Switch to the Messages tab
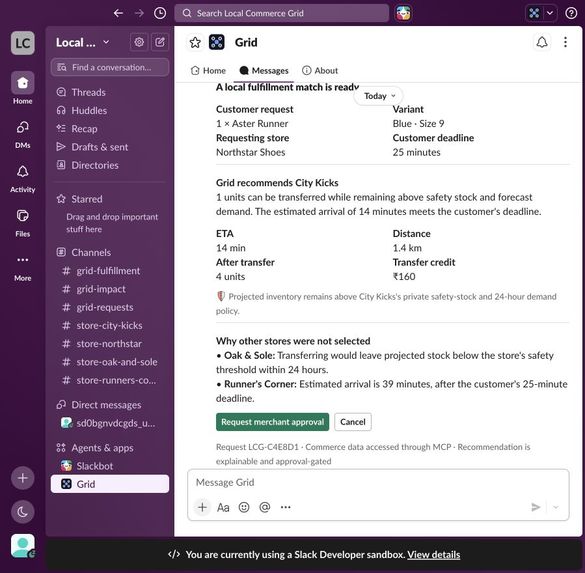This screenshot has height=573, width=585. click(264, 71)
